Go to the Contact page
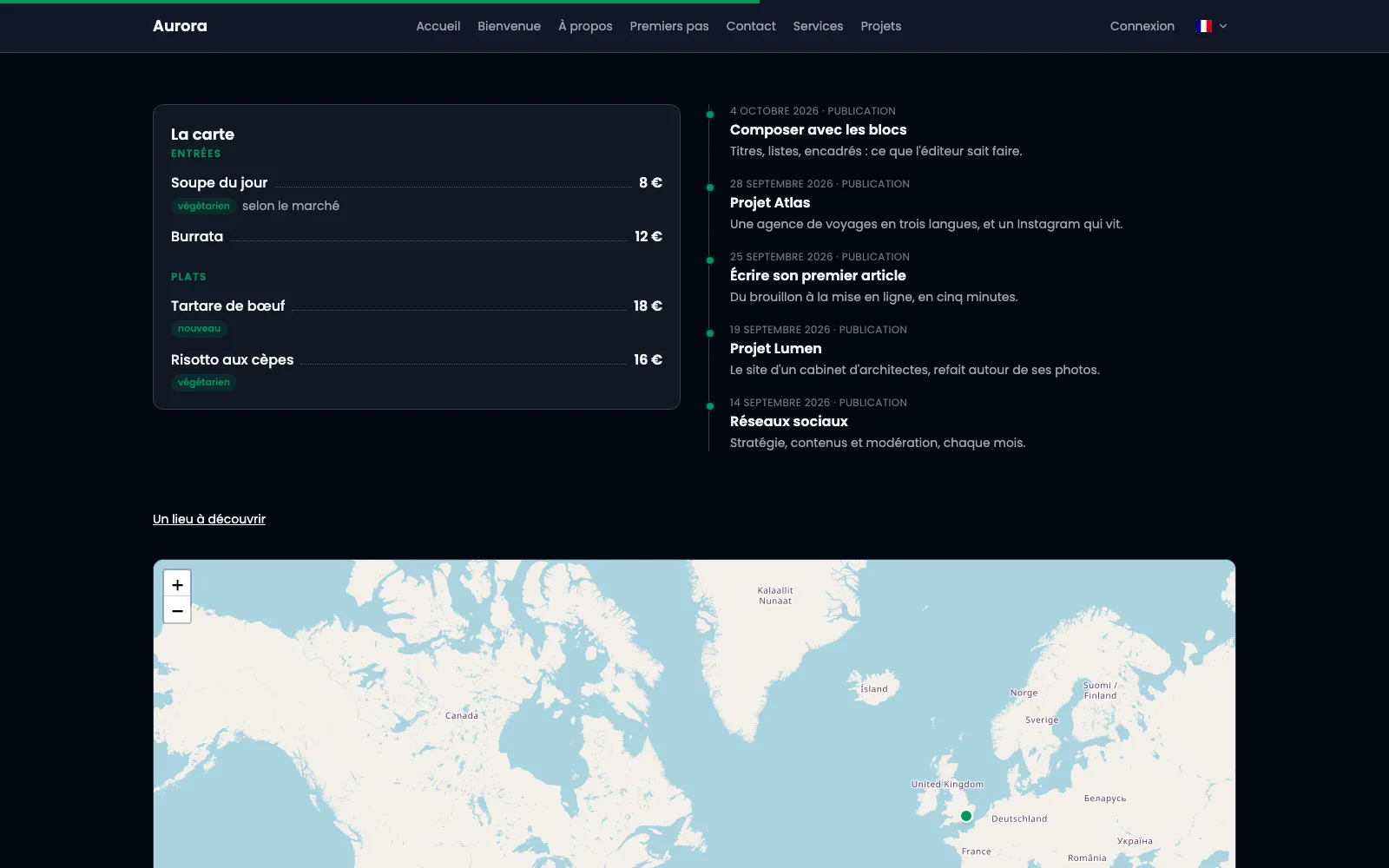 pyautogui.click(x=751, y=26)
